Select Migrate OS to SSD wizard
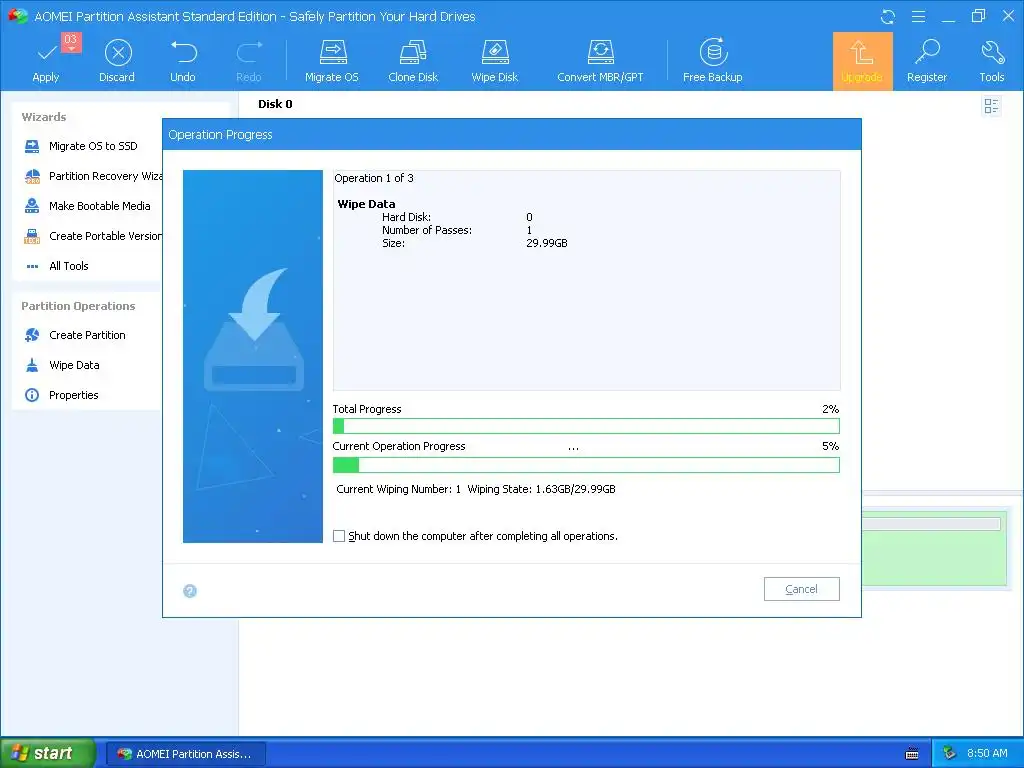1024x768 pixels. 93,146
